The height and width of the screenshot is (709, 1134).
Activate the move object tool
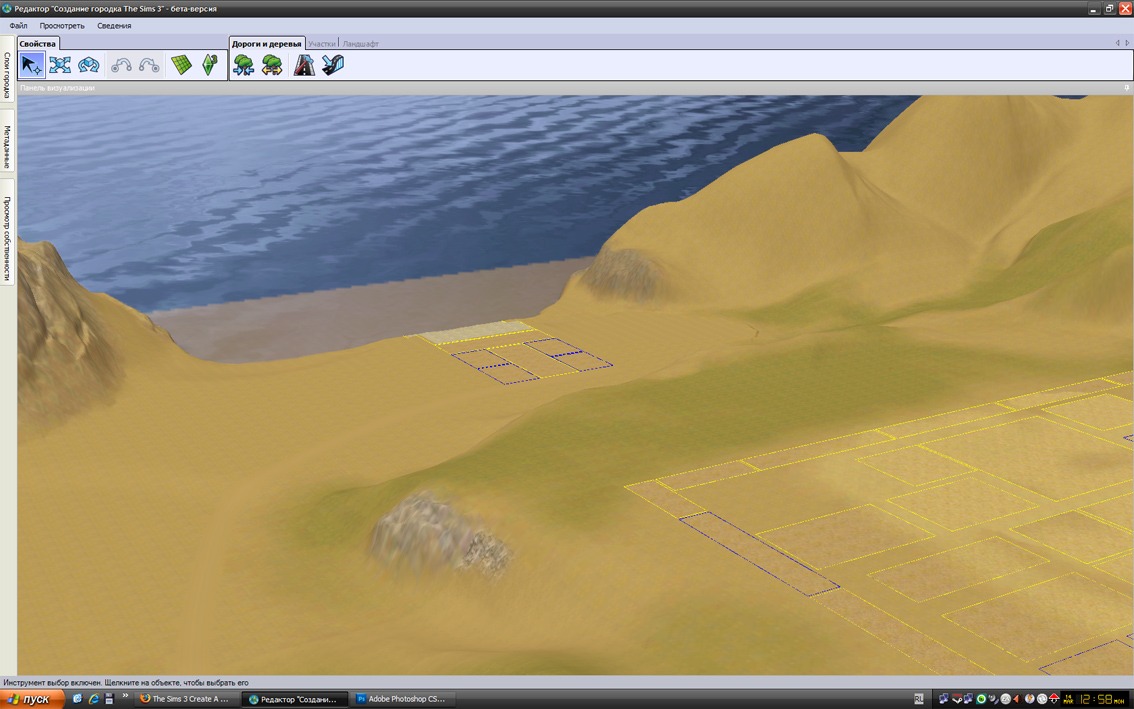pyautogui.click(x=60, y=65)
